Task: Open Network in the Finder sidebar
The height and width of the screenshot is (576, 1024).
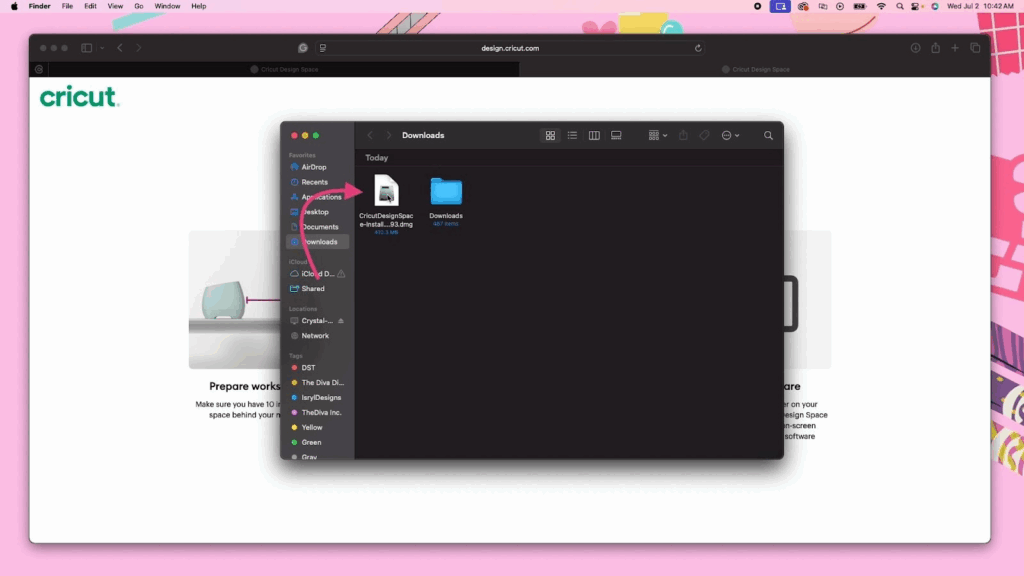Action: click(x=317, y=336)
